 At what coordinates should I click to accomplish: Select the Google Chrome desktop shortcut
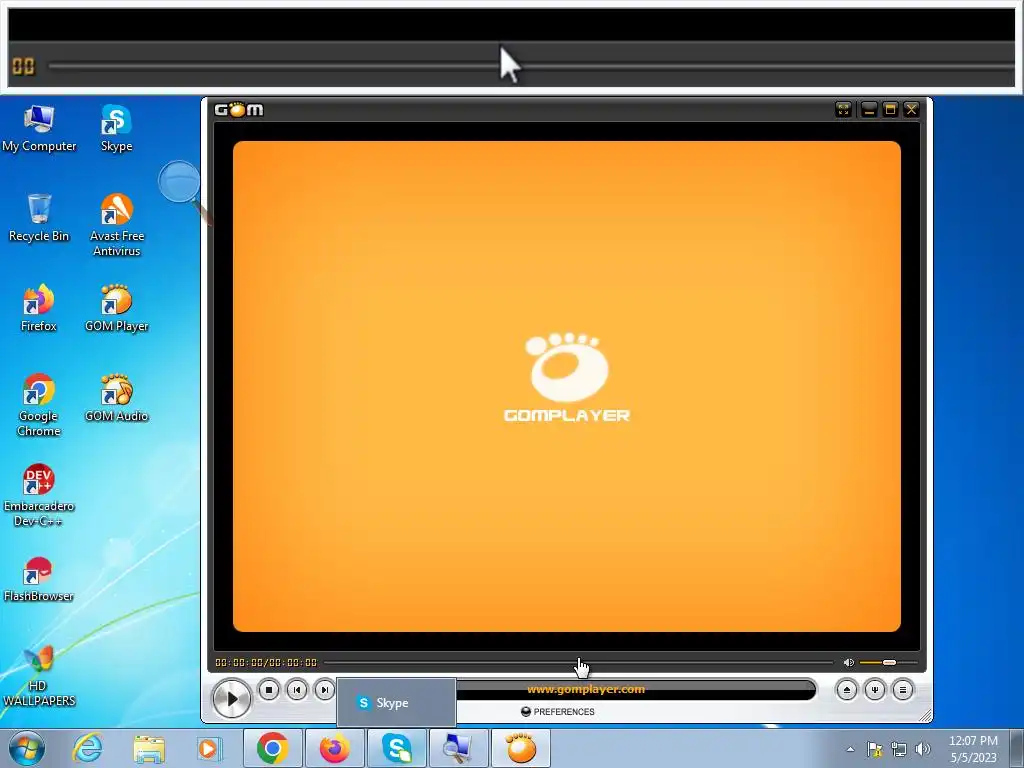(x=39, y=405)
